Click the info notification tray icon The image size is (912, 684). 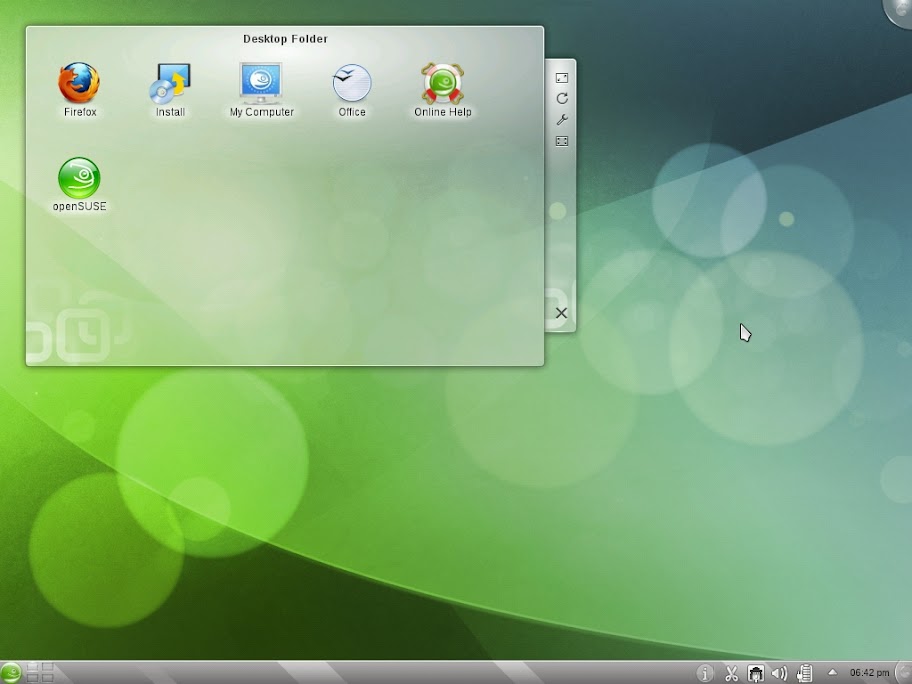705,674
